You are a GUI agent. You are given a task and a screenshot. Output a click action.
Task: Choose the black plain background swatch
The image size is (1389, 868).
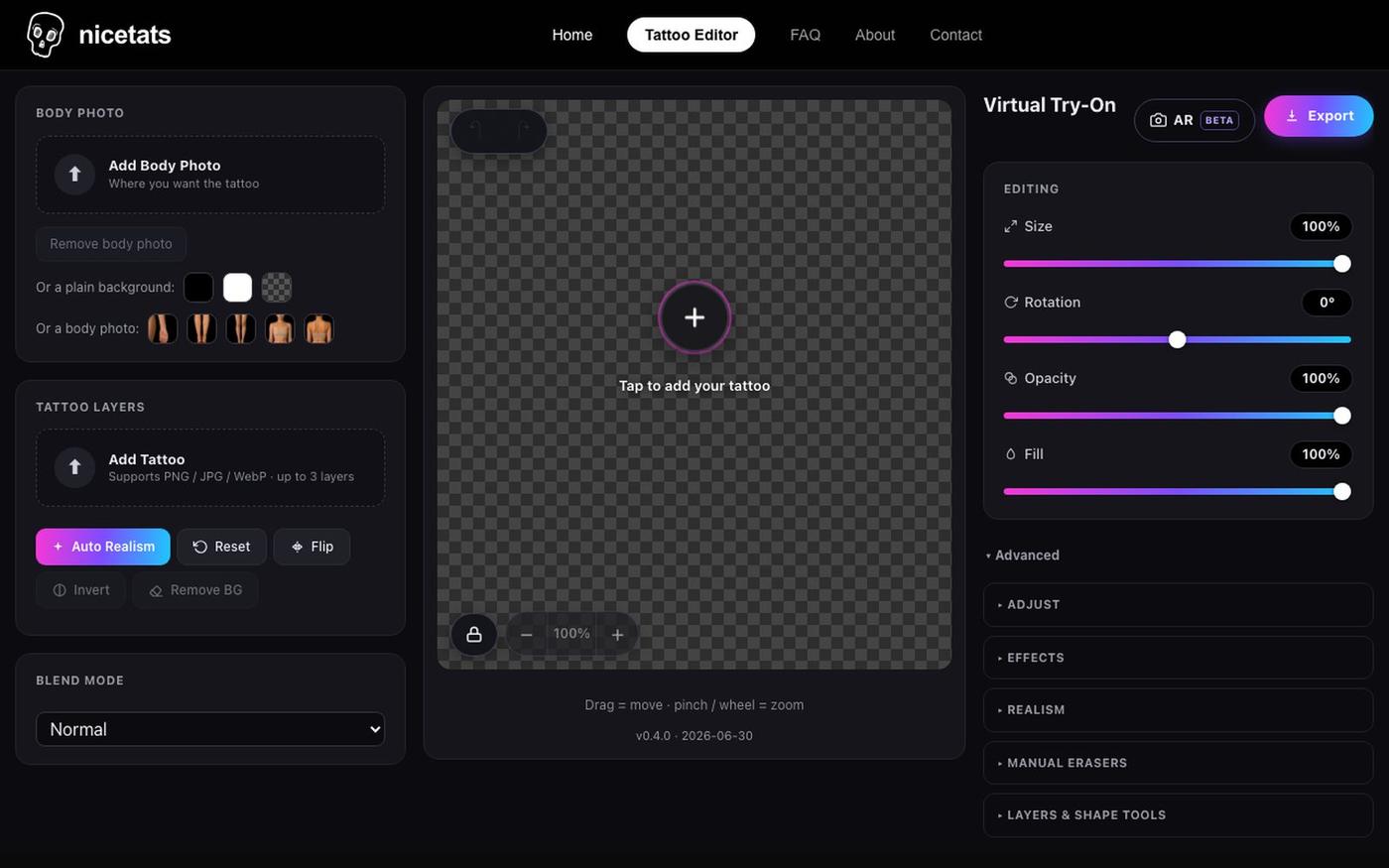(198, 288)
